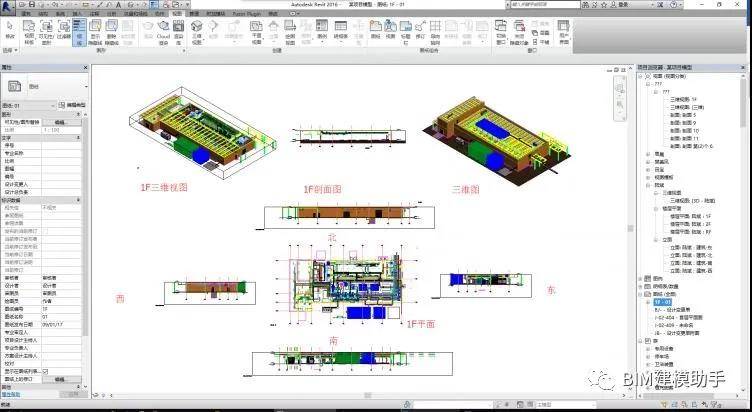
Task: Select sheet 1F - 01 in project browser
Action: (x=663, y=302)
